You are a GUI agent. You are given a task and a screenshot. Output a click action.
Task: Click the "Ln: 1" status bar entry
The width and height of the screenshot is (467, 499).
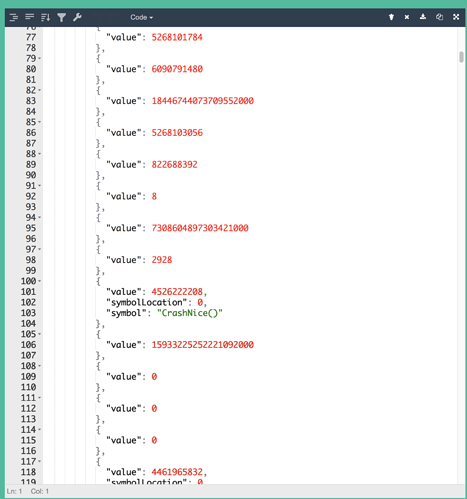coord(14,491)
